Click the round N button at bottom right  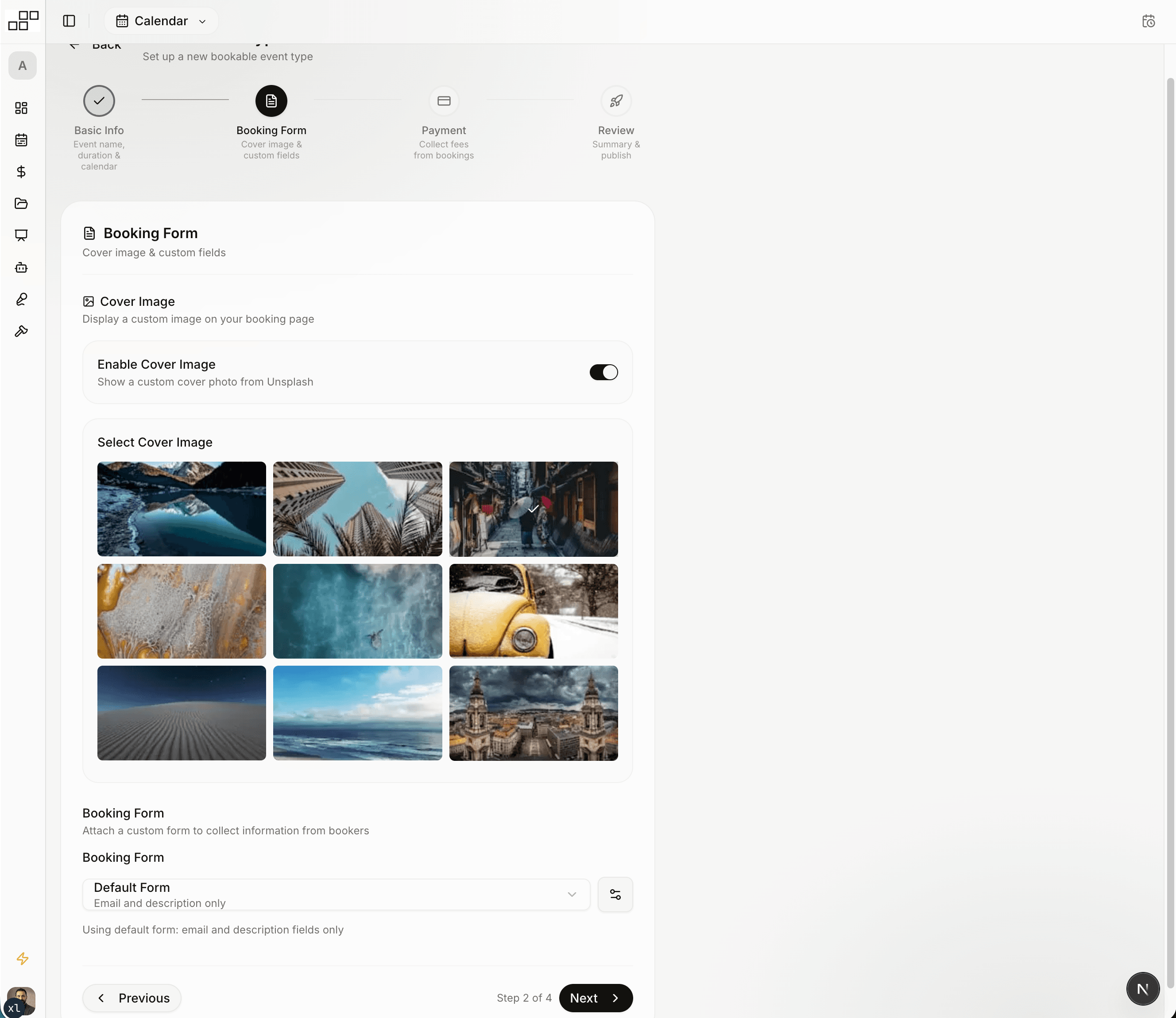pyautogui.click(x=1142, y=988)
